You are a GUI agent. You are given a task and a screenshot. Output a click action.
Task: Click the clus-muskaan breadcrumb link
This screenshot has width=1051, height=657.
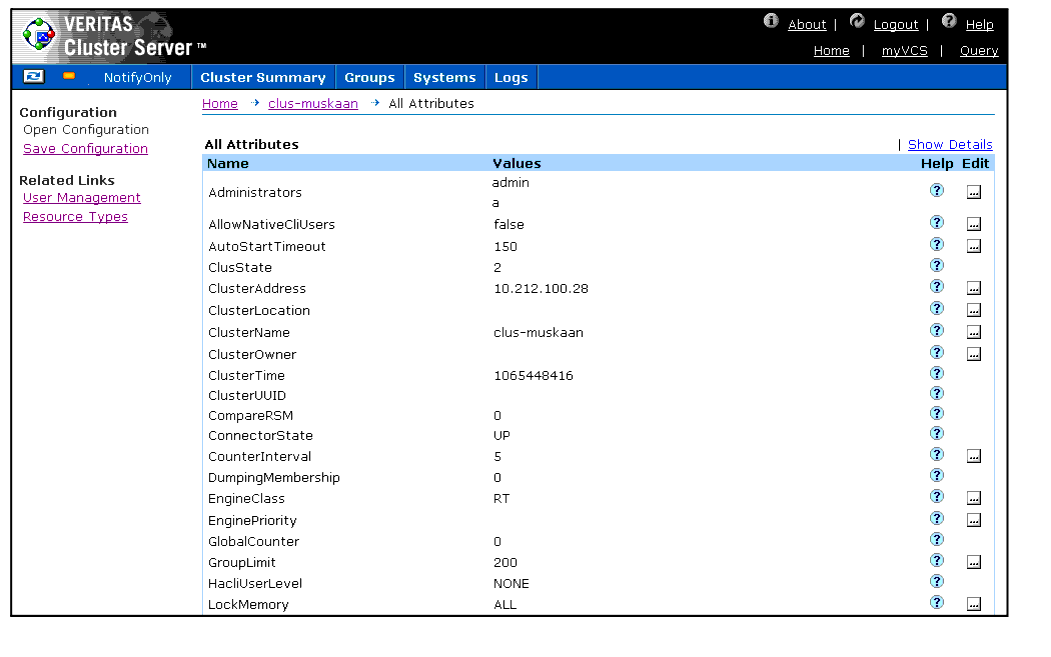coord(313,104)
